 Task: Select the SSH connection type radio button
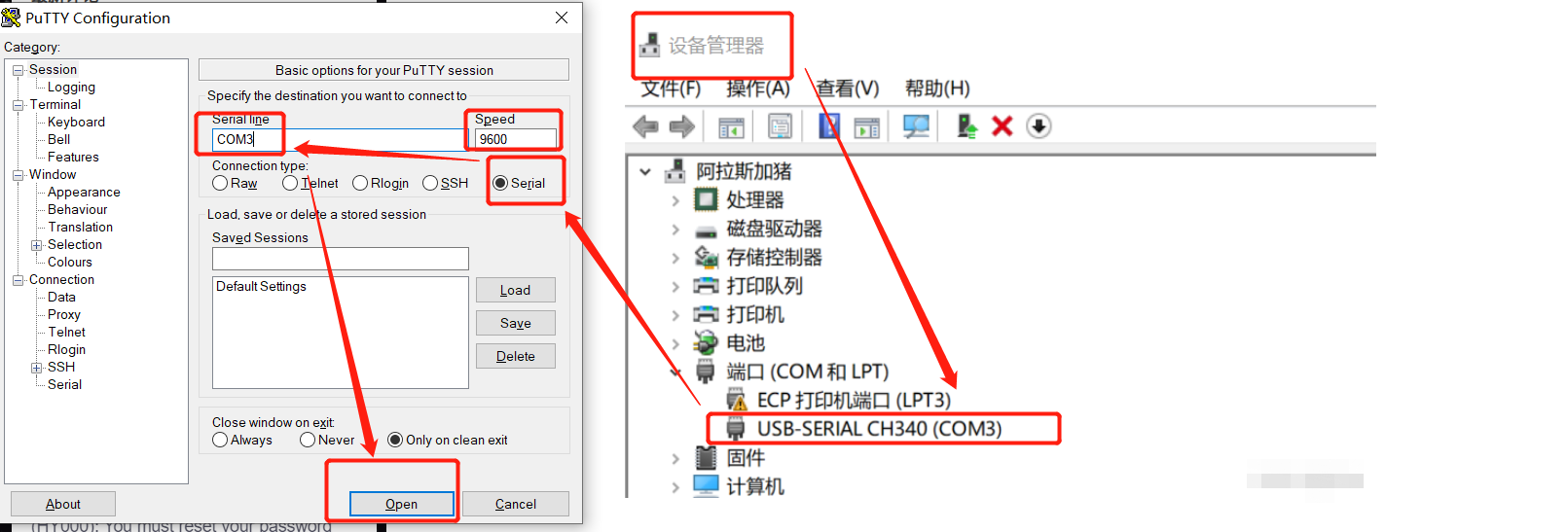pos(430,183)
